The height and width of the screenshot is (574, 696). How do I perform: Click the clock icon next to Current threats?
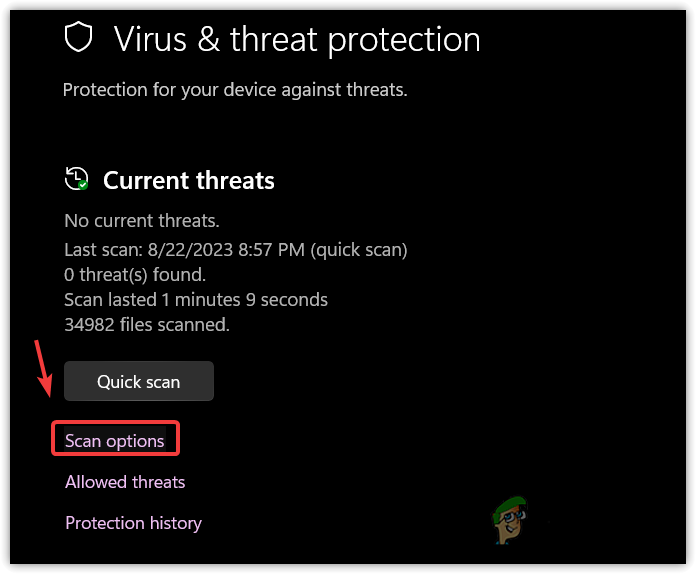[x=74, y=178]
